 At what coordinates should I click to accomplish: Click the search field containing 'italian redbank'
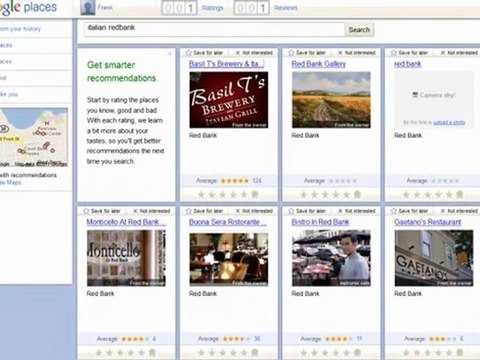point(214,29)
